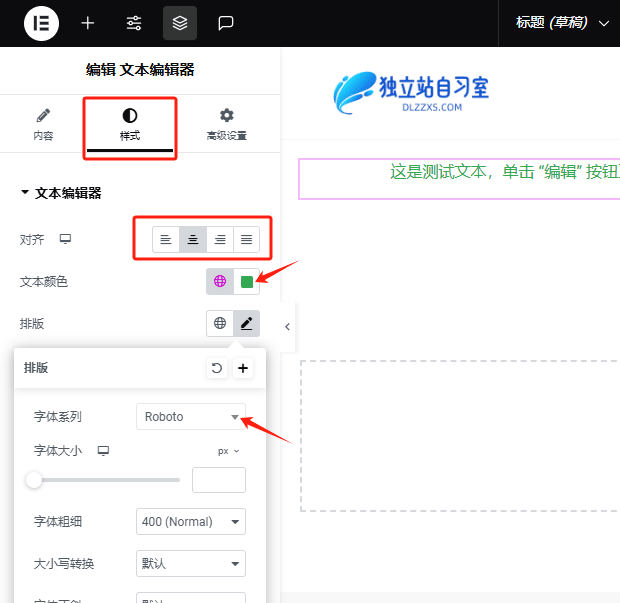Open the green text color swatch
The width and height of the screenshot is (620, 603).
[247, 282]
